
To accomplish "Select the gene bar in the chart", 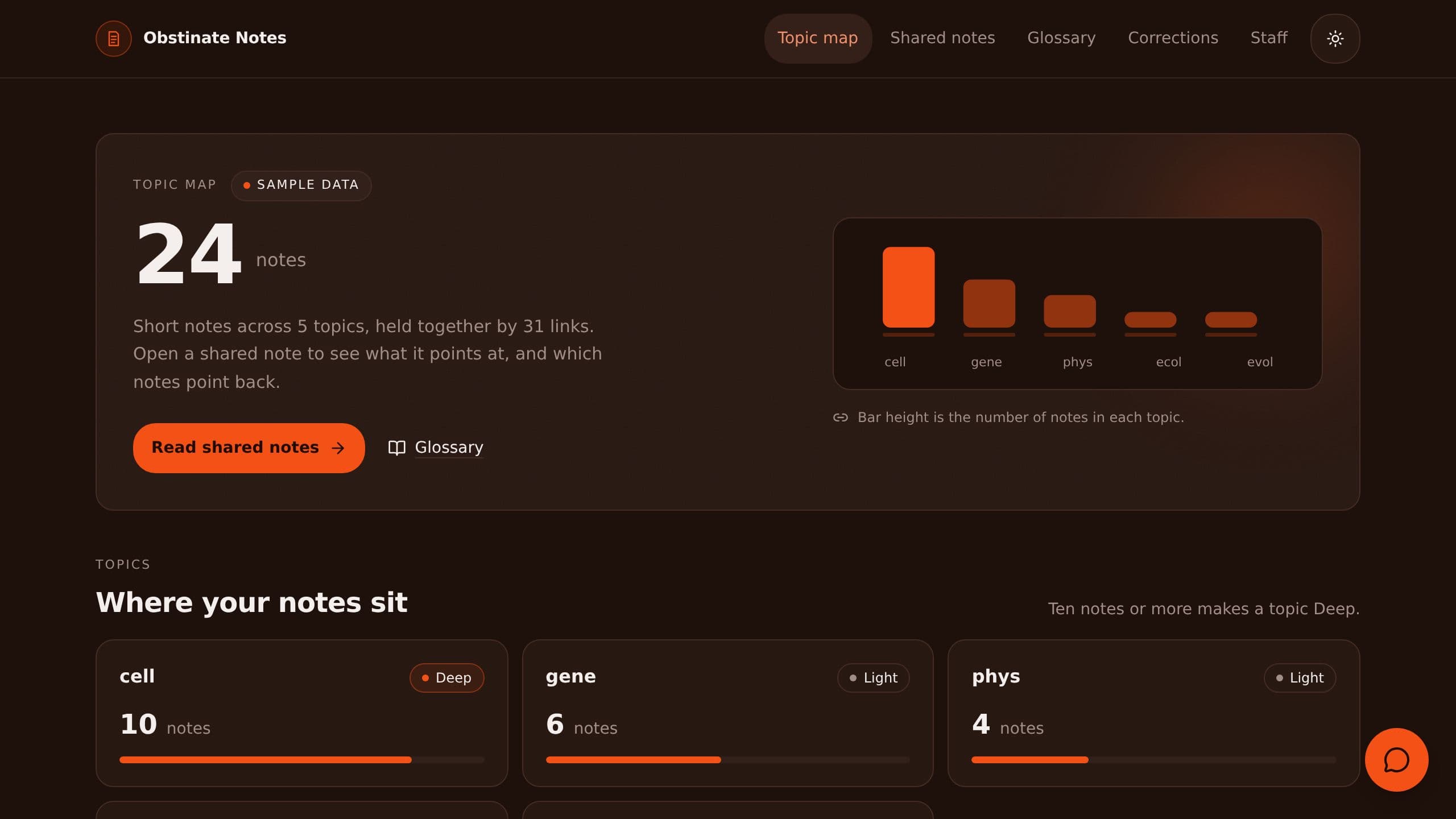I will (x=988, y=303).
